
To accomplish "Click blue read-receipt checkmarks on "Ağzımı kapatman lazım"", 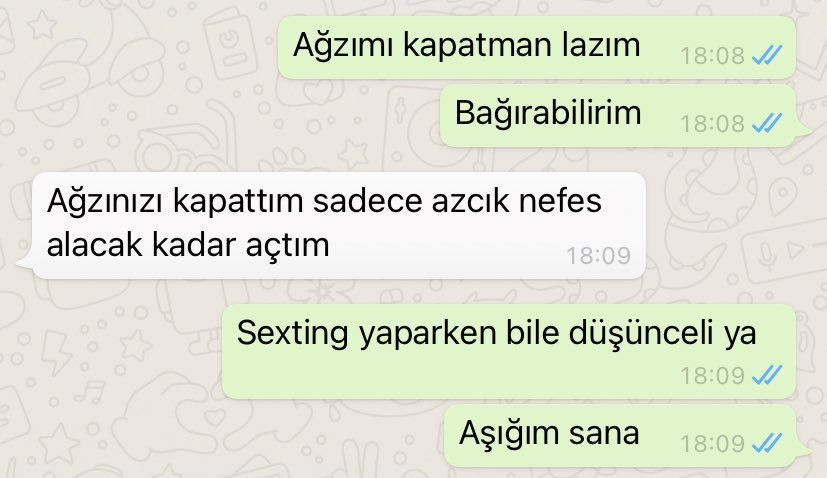I will point(767,55).
